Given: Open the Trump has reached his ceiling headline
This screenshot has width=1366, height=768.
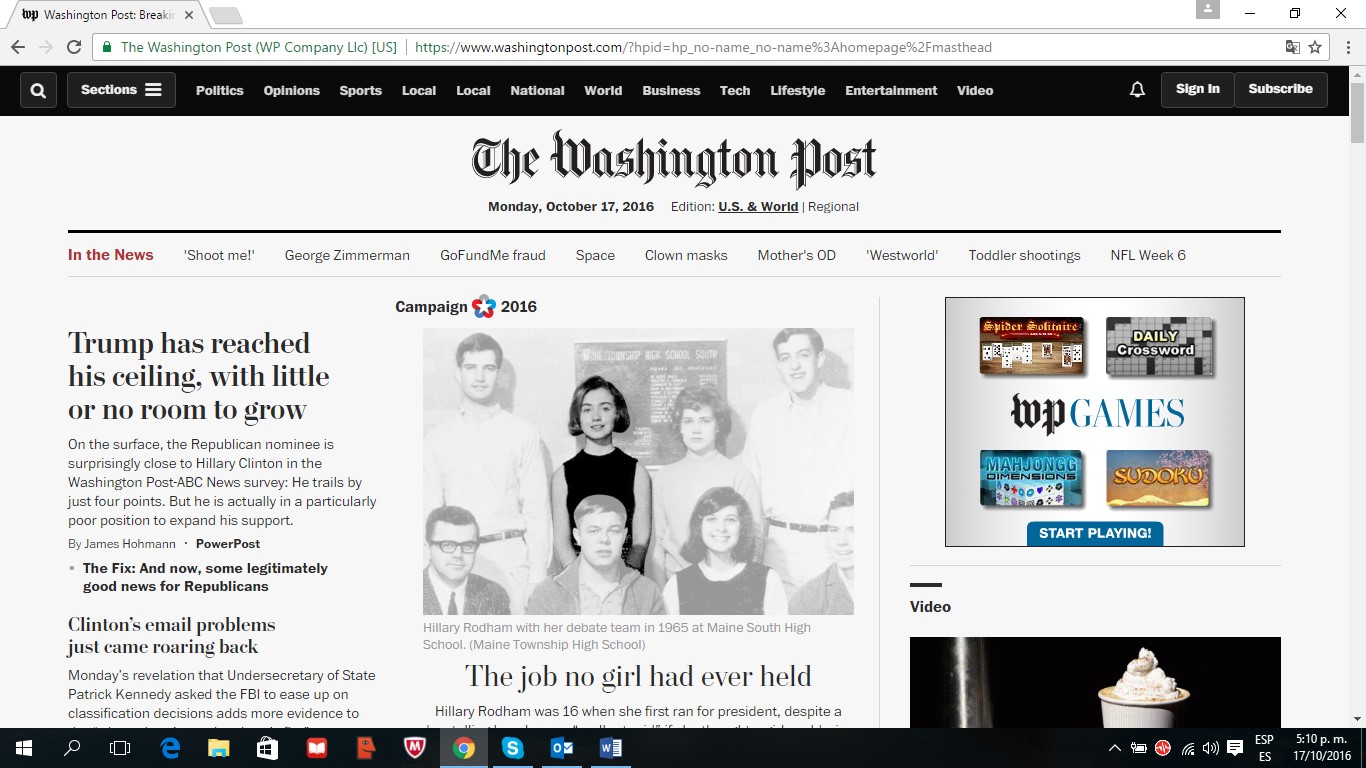Looking at the screenshot, I should click(x=198, y=376).
